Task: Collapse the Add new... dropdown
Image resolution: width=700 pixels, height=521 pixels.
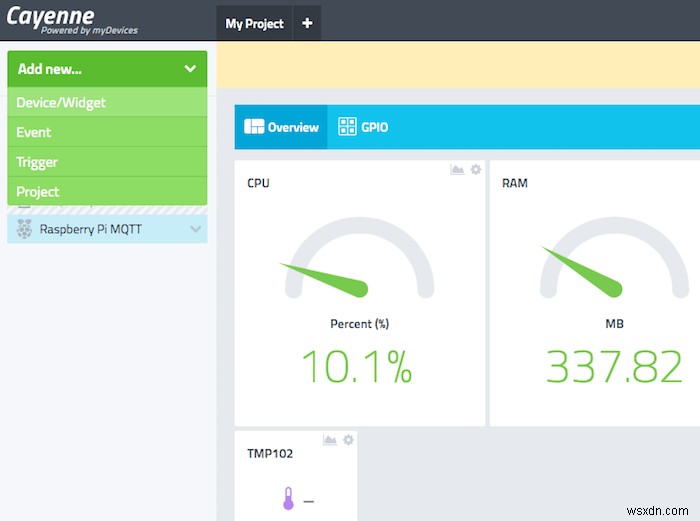Action: pos(190,69)
